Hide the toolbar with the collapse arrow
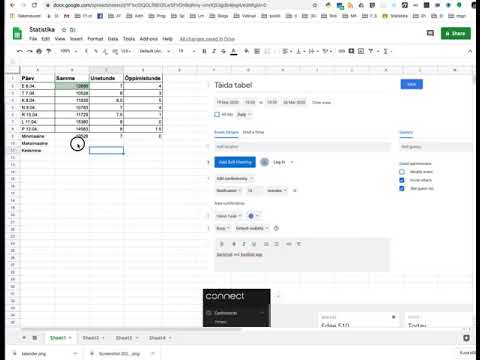Image resolution: width=480 pixels, height=360 pixels. (x=470, y=51)
